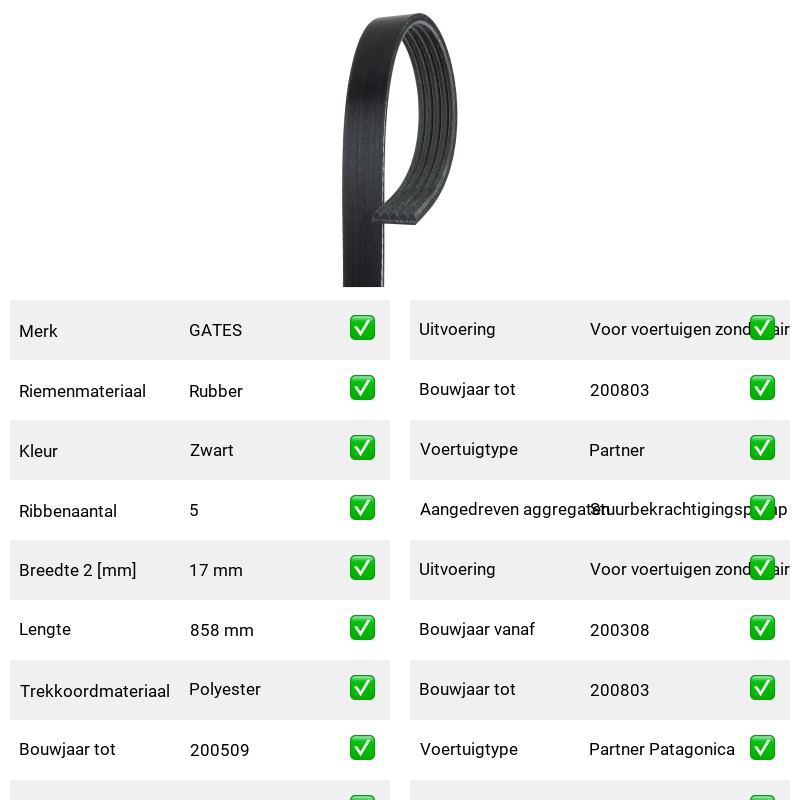Click the 858 mm length value

click(221, 630)
